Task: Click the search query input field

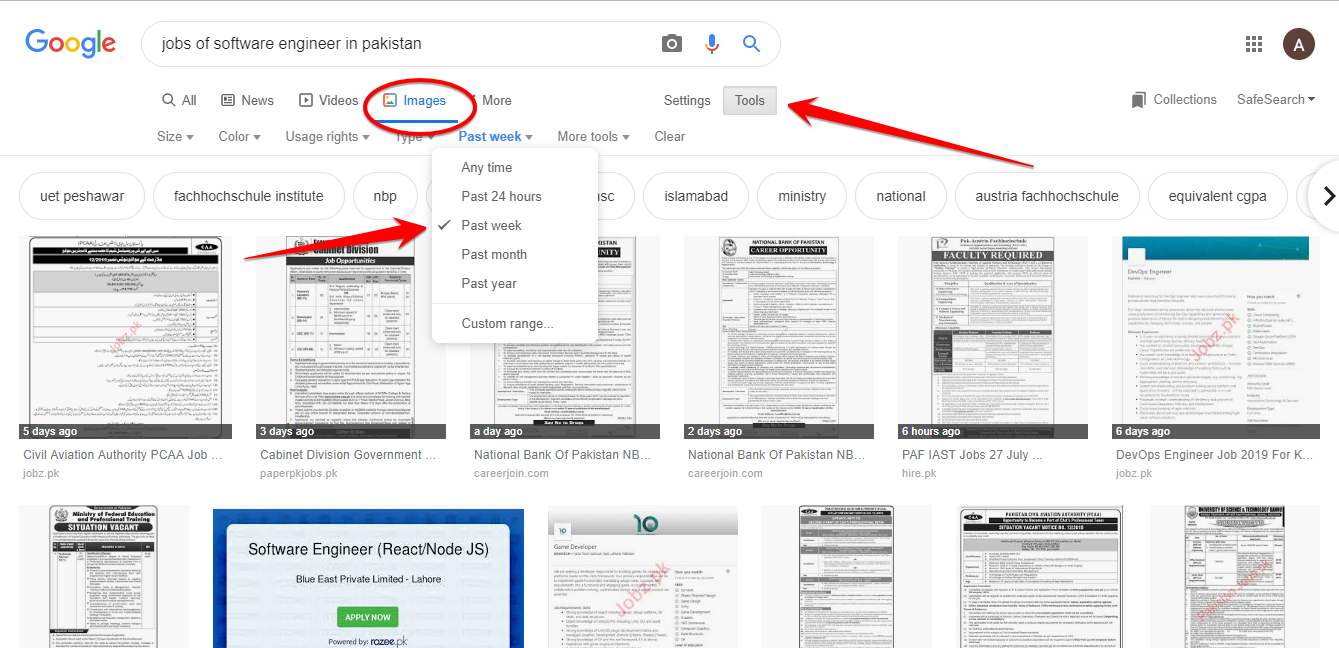Action: [x=400, y=44]
